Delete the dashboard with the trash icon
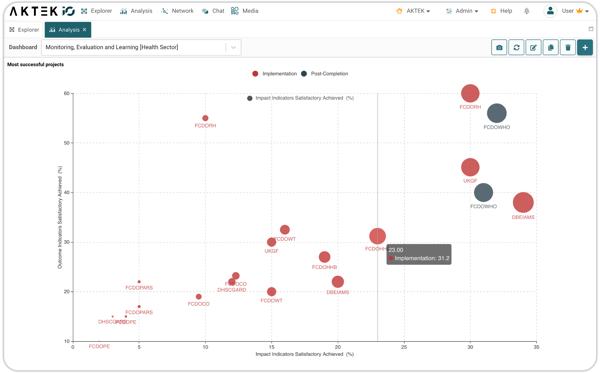 568,47
